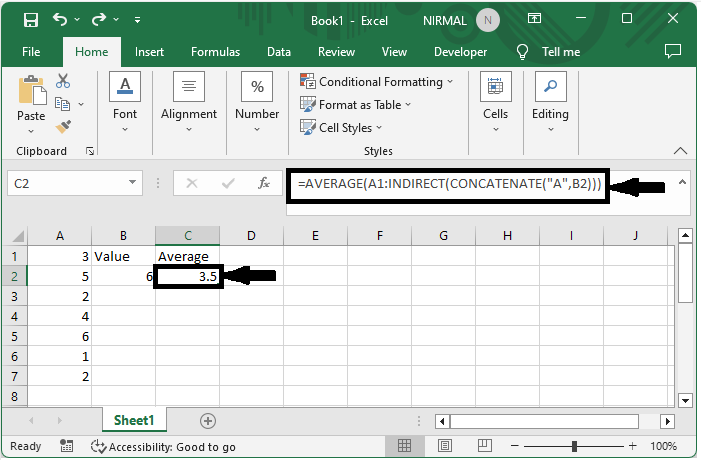Viewport: 701px width, 460px height.
Task: Click the macro recording status icon
Action: click(67, 446)
